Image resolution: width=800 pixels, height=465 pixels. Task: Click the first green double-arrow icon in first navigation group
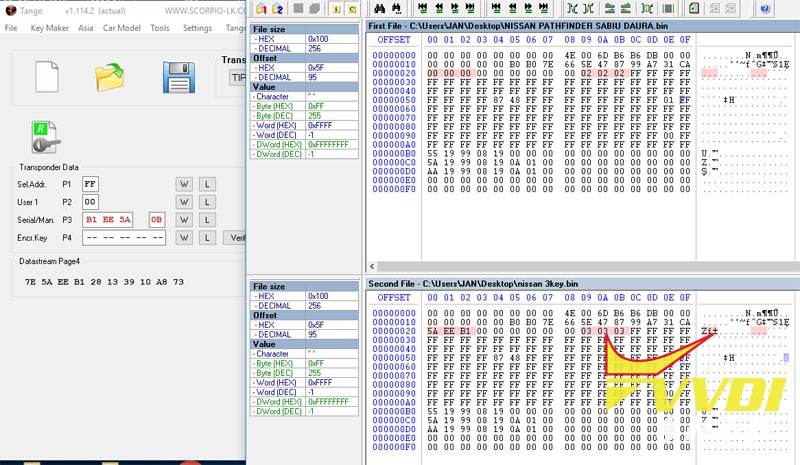[422, 8]
